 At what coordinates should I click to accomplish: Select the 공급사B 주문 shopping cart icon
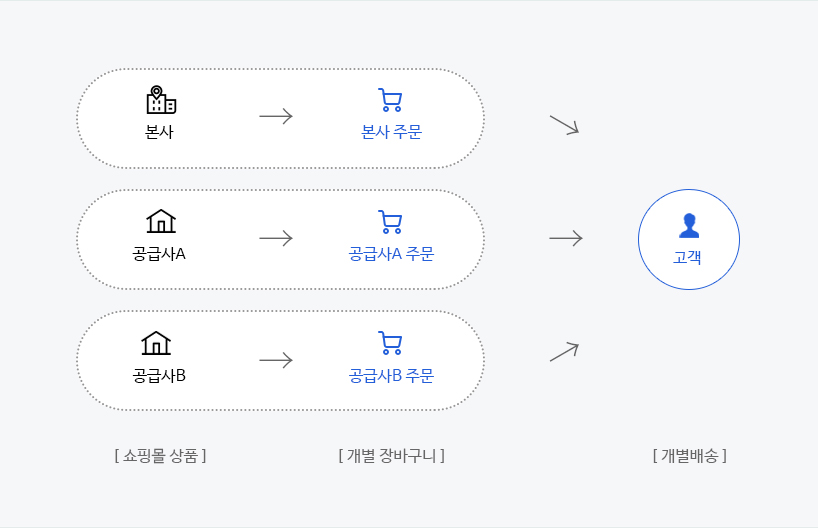pos(390,343)
